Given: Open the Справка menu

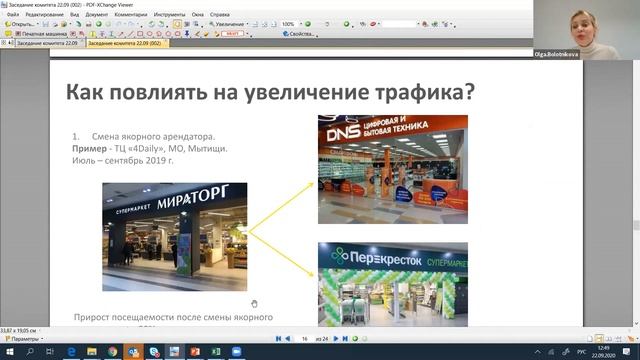Looking at the screenshot, I should (220, 14).
